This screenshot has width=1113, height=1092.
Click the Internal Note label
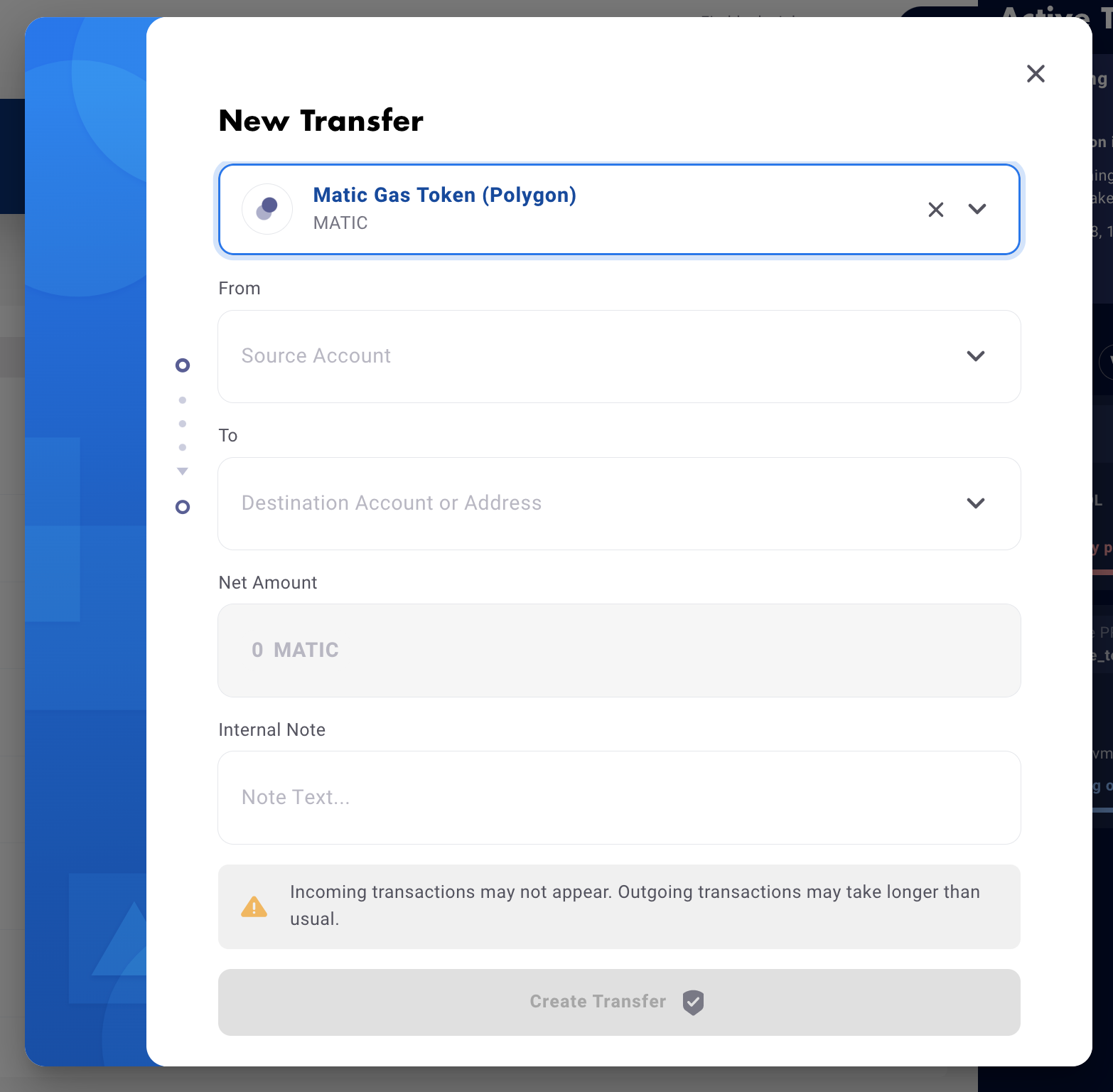pos(272,730)
